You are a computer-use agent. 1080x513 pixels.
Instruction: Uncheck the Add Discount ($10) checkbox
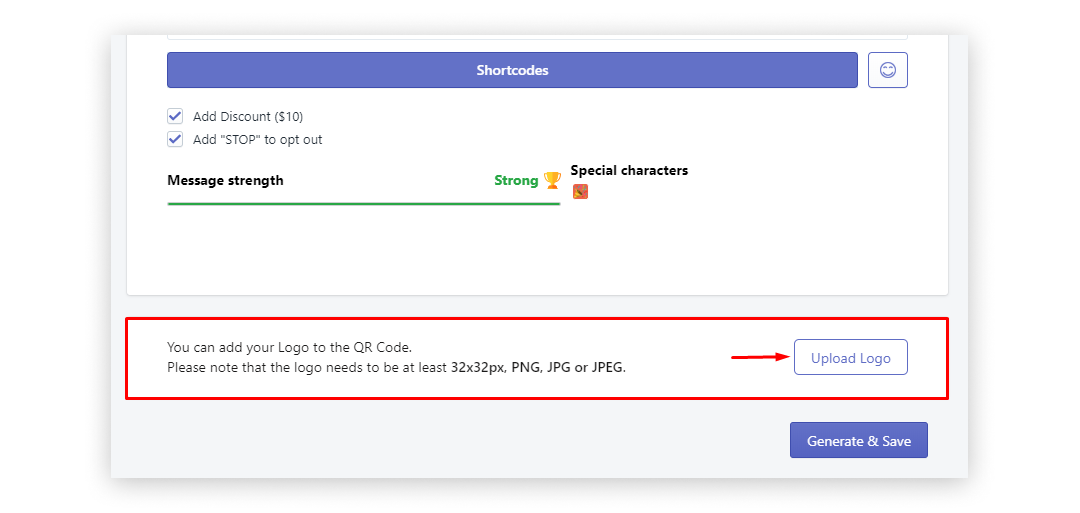[x=175, y=116]
